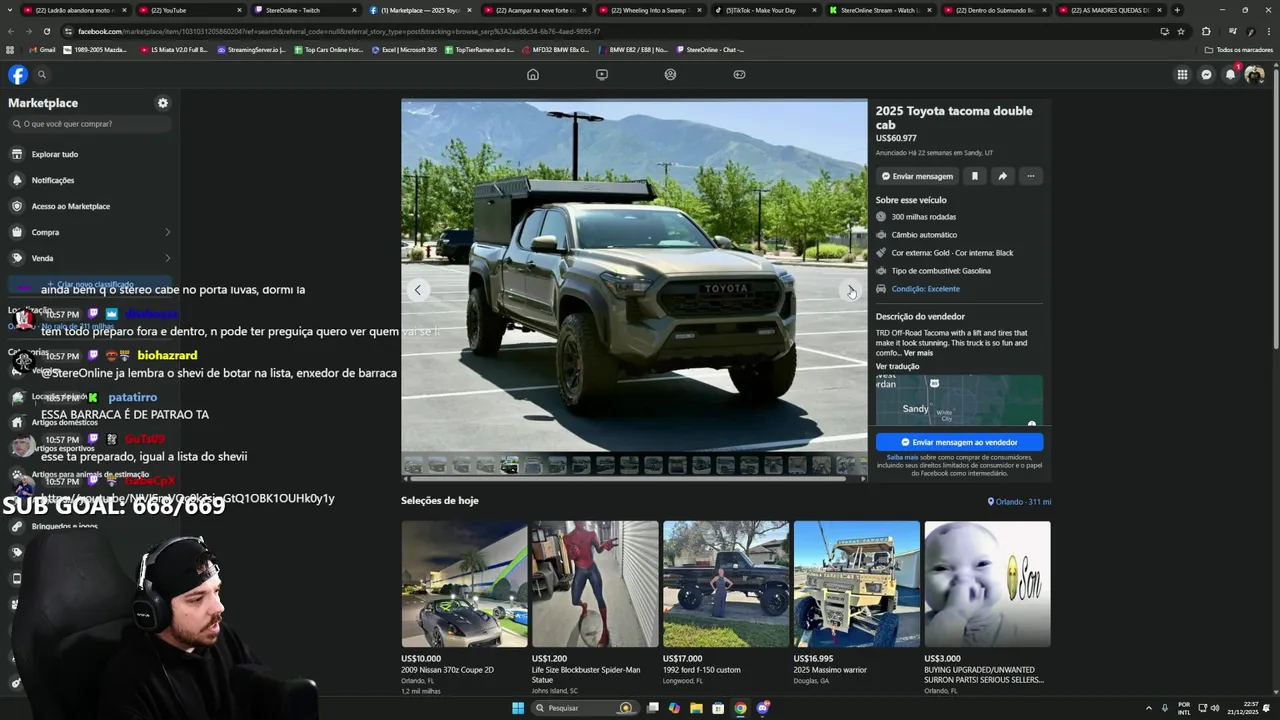This screenshot has height=720, width=1280.
Task: Open Todos os marcadores folder
Action: tap(1239, 49)
